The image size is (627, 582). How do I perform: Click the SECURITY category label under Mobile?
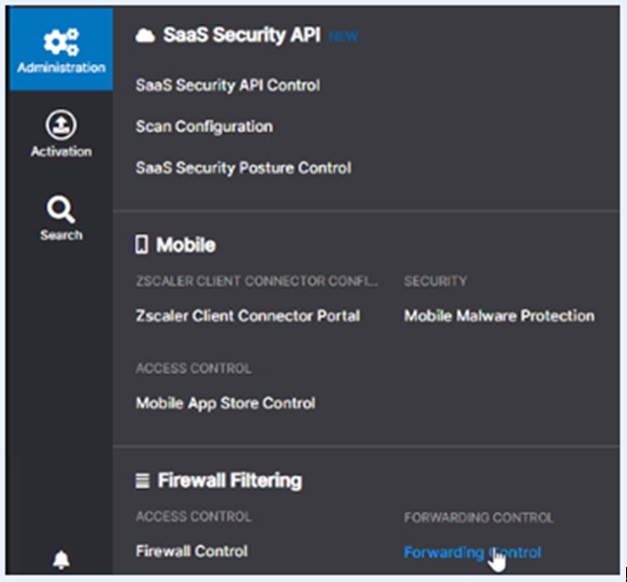click(x=435, y=282)
